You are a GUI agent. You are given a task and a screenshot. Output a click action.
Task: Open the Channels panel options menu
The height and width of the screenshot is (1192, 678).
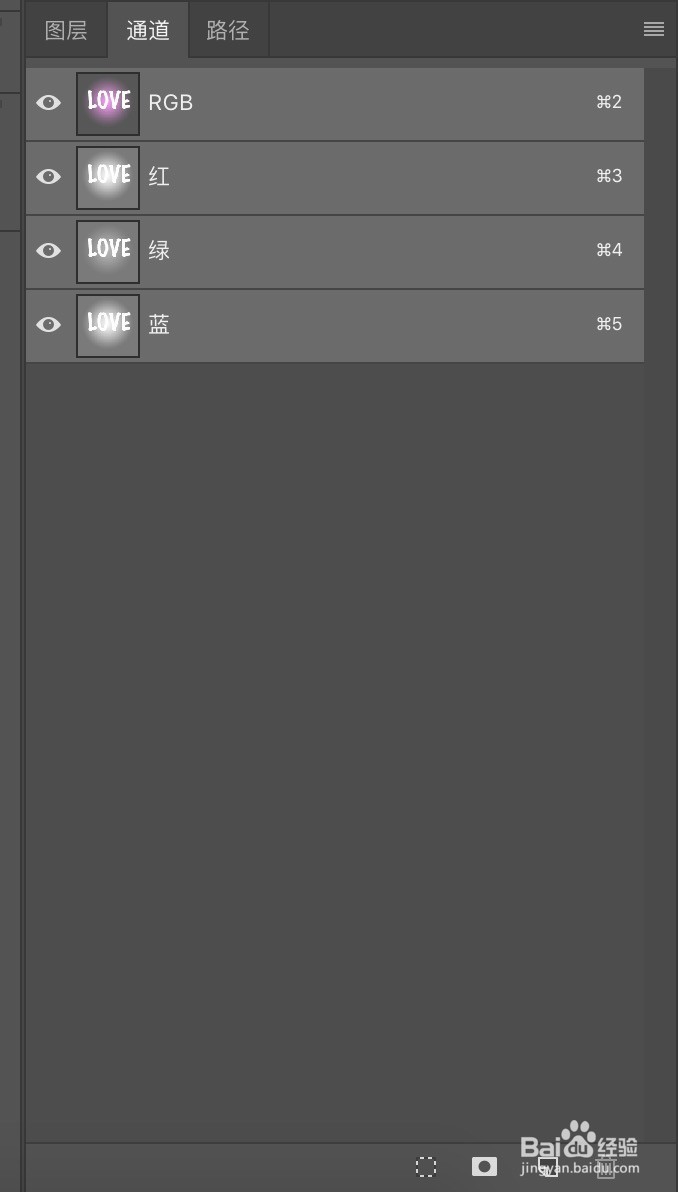pos(653,30)
